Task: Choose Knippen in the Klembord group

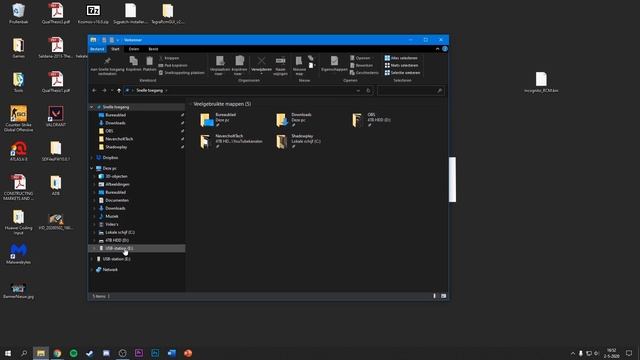Action: point(169,58)
